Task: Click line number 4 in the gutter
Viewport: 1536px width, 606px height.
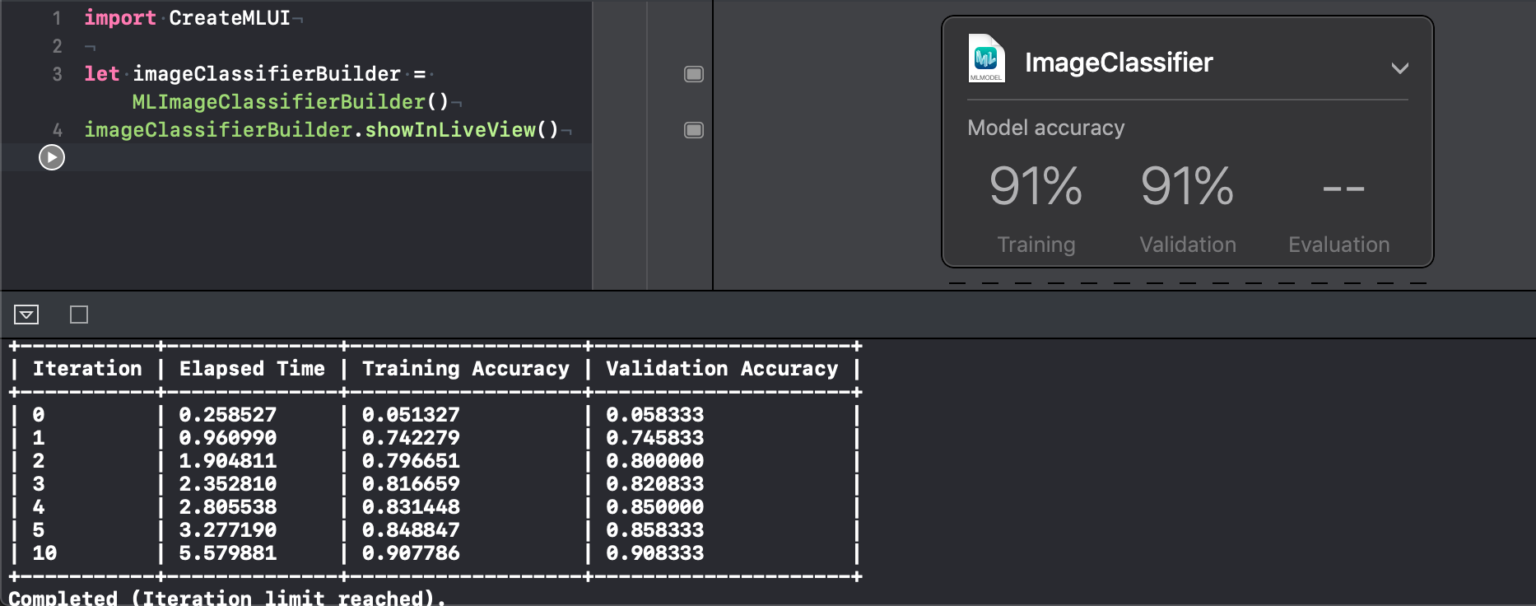Action: click(x=57, y=129)
